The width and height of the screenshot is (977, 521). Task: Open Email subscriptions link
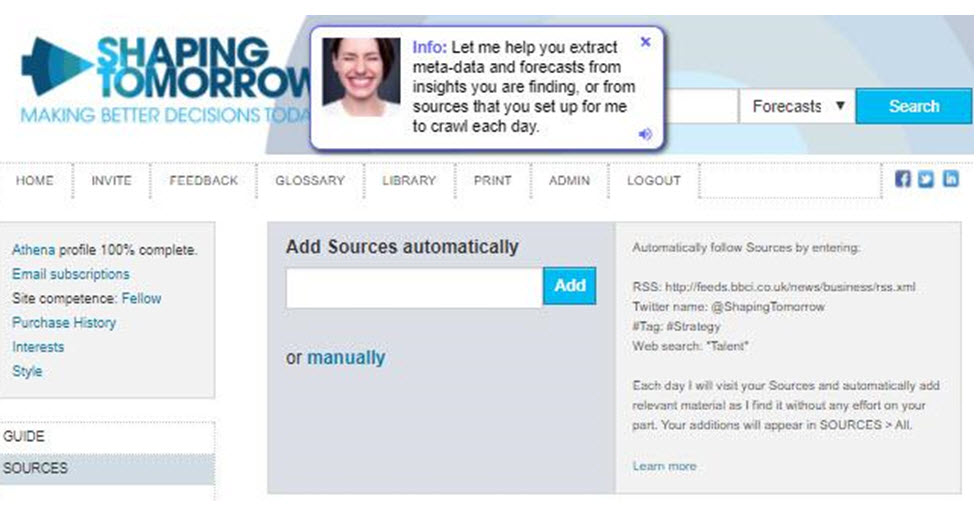(x=71, y=274)
